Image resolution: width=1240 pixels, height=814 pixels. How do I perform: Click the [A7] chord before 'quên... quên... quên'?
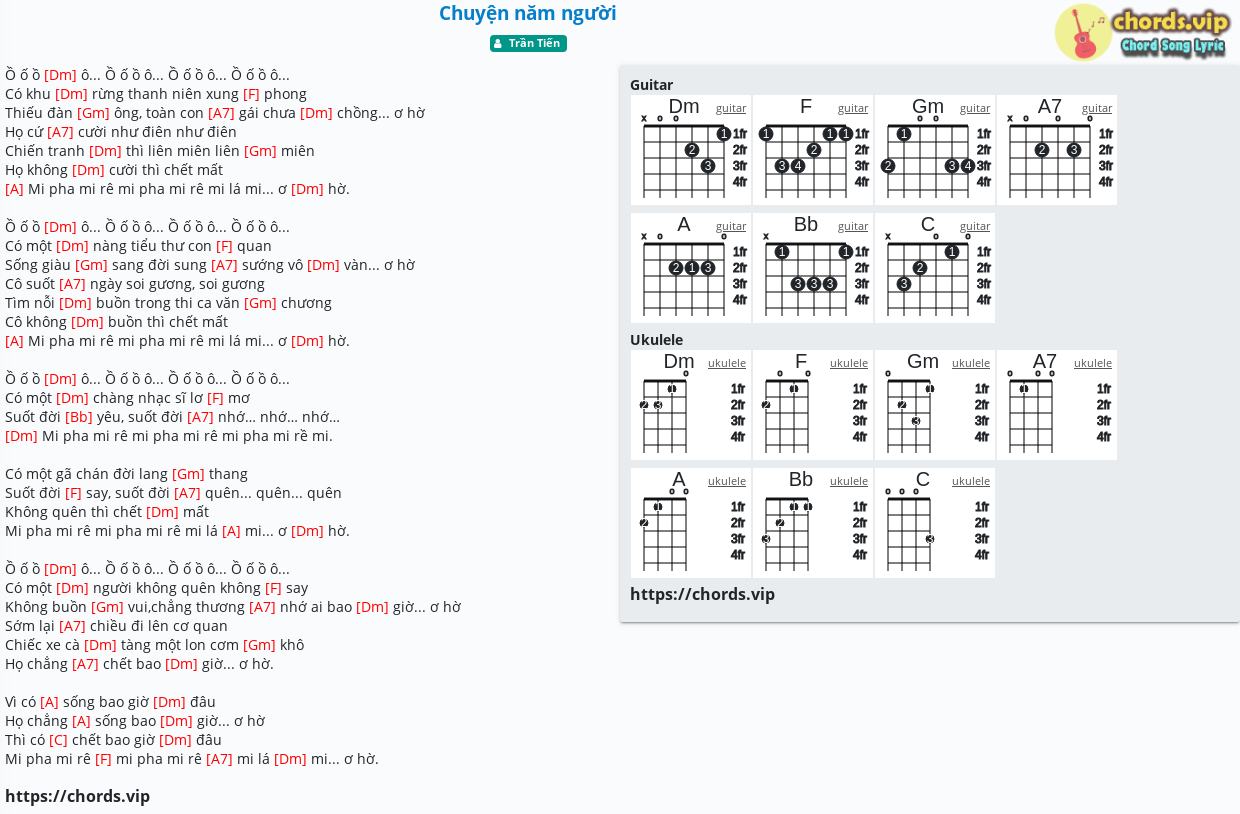point(187,493)
